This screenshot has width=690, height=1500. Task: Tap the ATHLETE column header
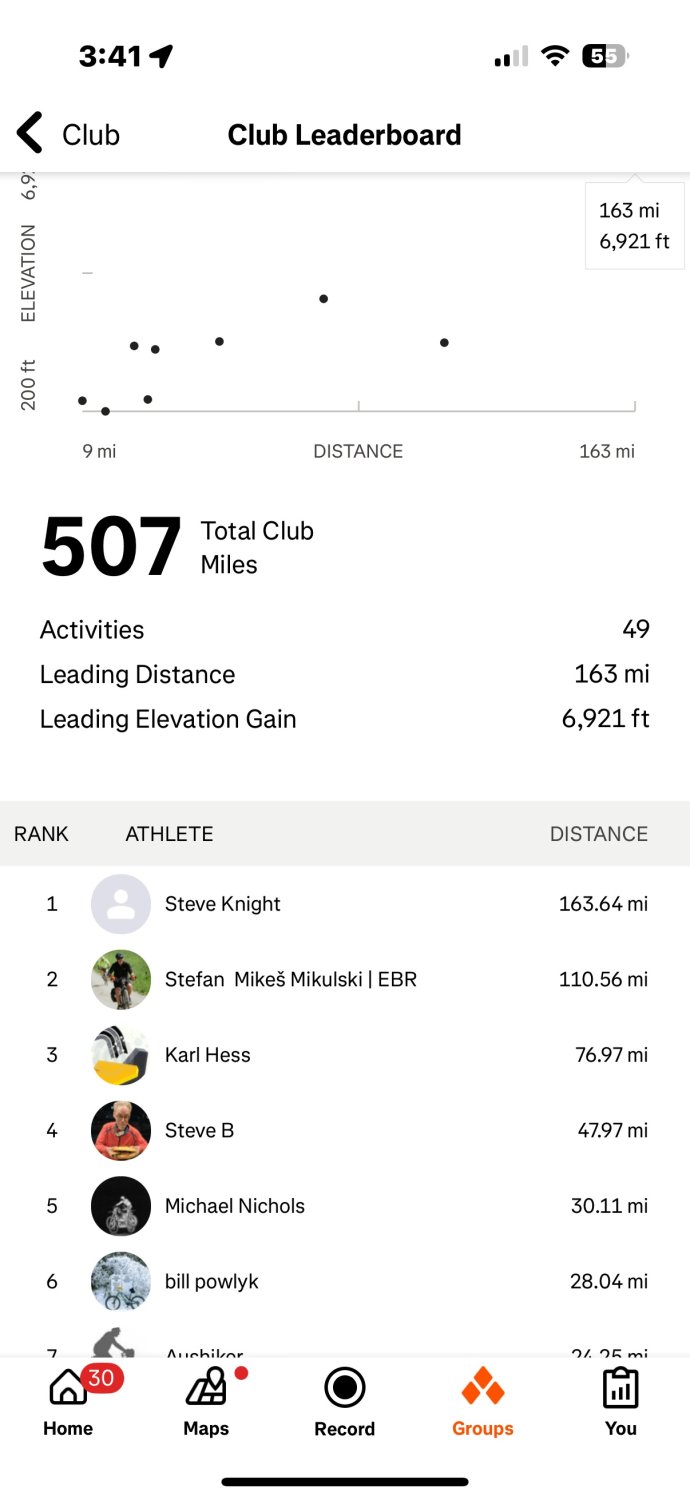tap(169, 834)
